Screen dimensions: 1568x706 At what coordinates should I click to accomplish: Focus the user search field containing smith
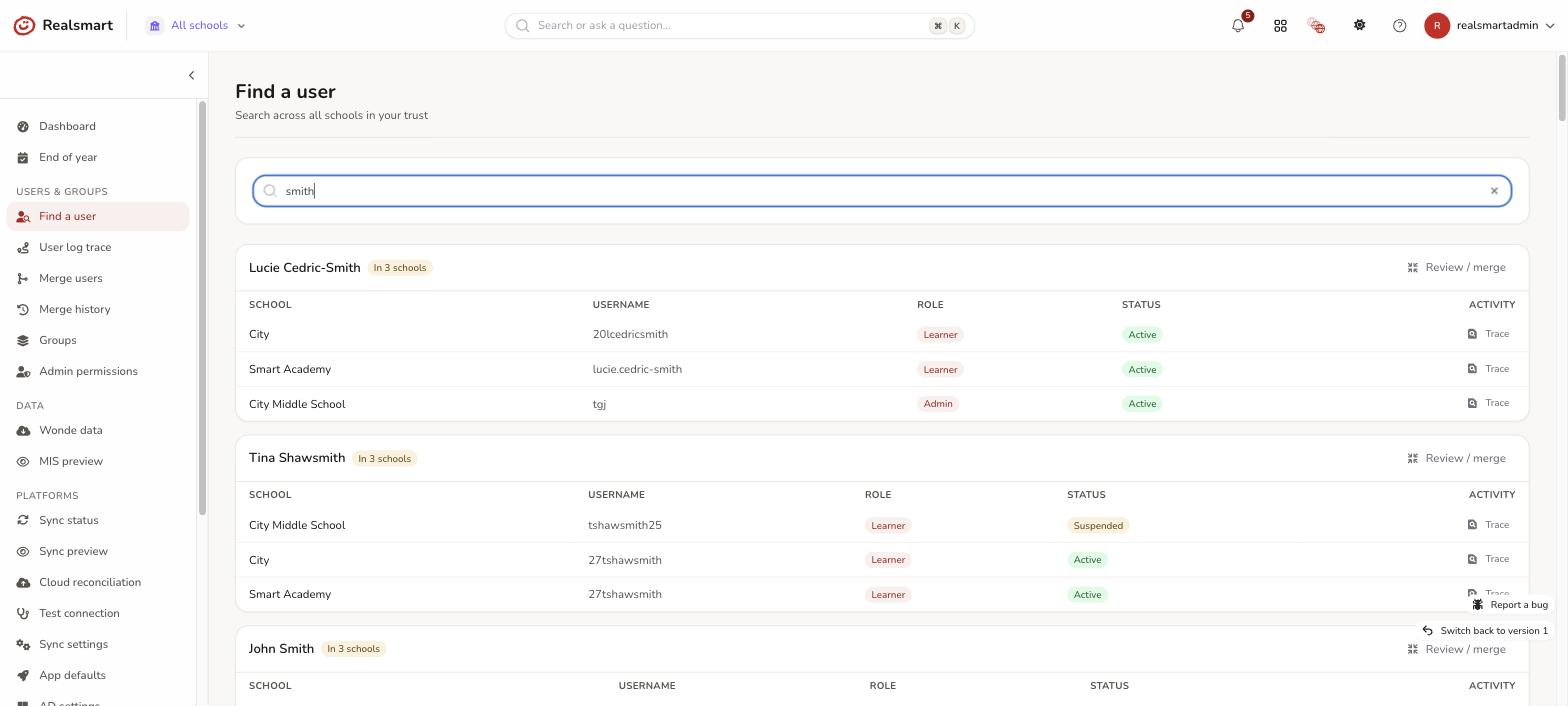click(882, 191)
